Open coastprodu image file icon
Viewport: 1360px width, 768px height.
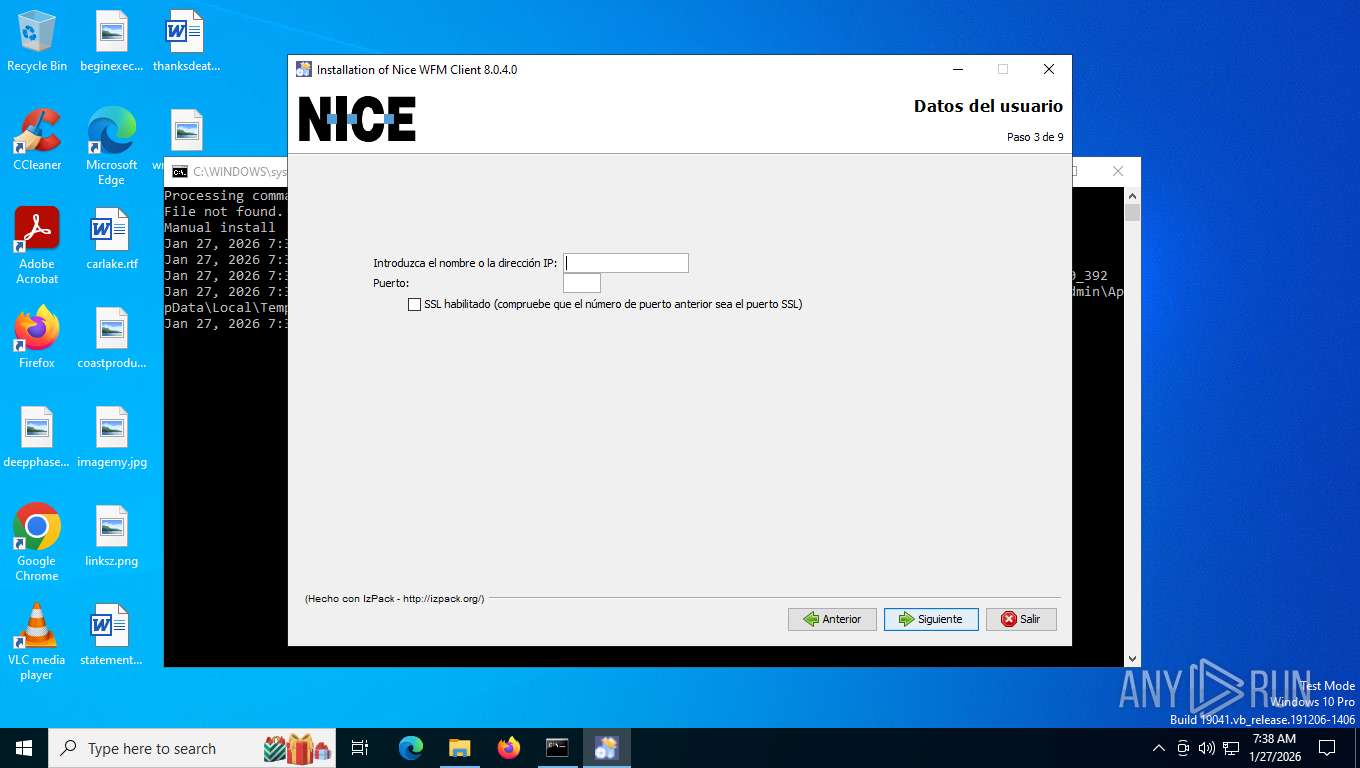coord(111,338)
